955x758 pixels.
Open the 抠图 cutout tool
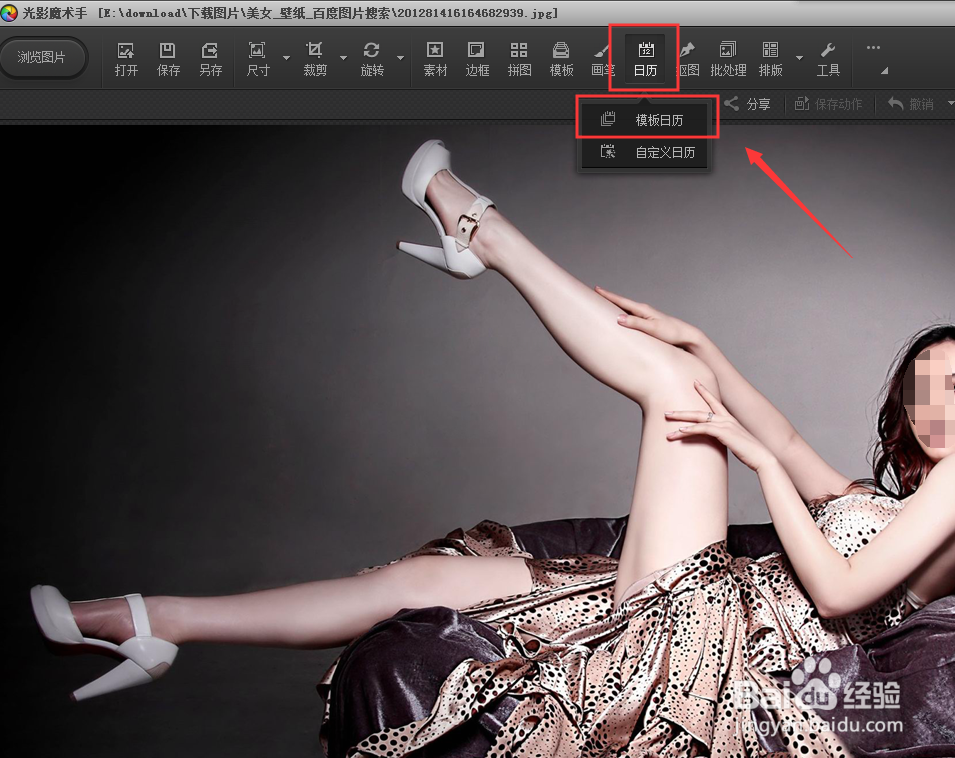click(689, 59)
